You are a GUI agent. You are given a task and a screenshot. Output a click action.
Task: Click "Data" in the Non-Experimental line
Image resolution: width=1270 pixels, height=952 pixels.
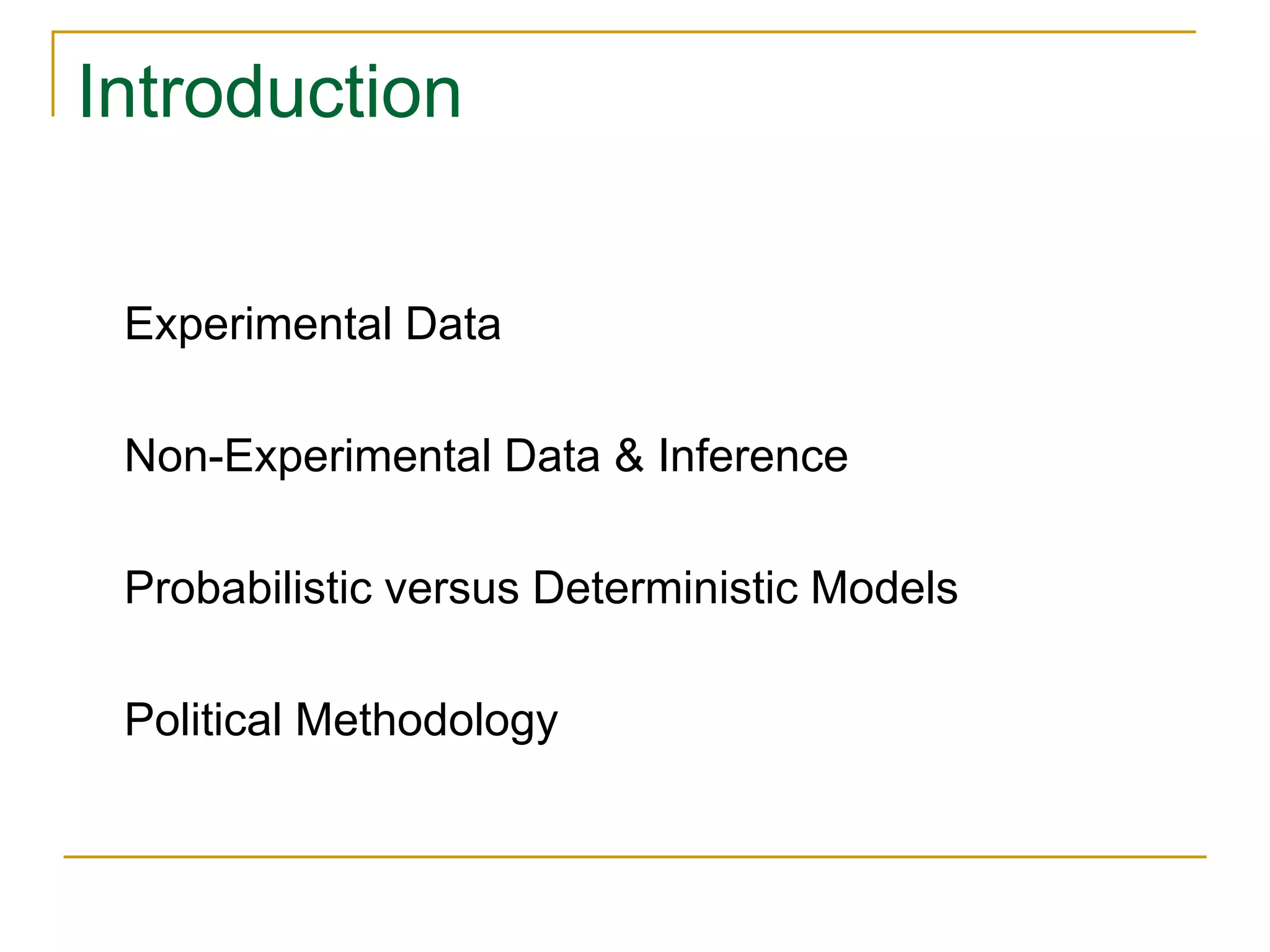coord(552,456)
